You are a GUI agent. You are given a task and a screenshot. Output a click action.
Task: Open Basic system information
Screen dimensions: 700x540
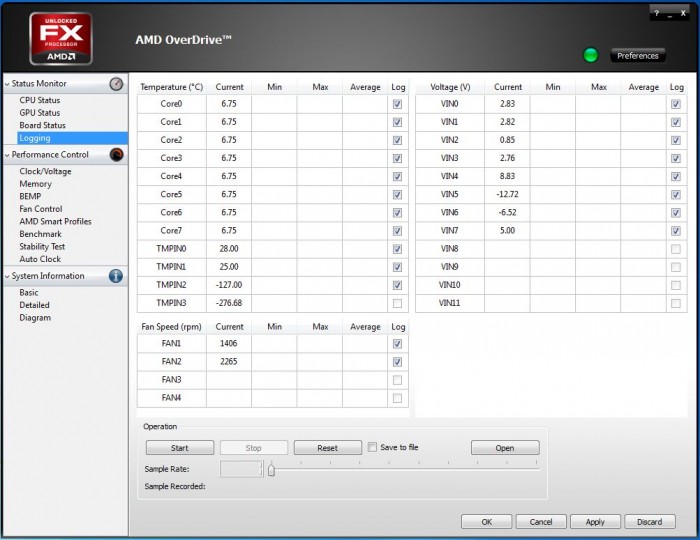[29, 292]
